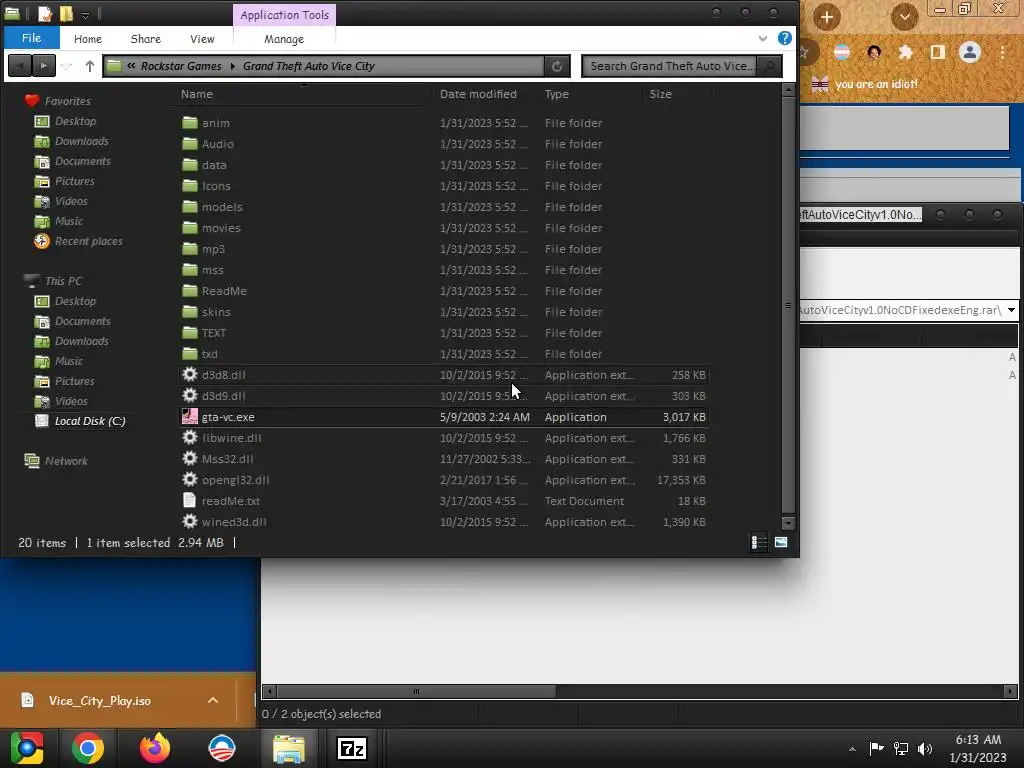Open Recent places in the sidebar
1024x768 pixels.
(x=88, y=241)
